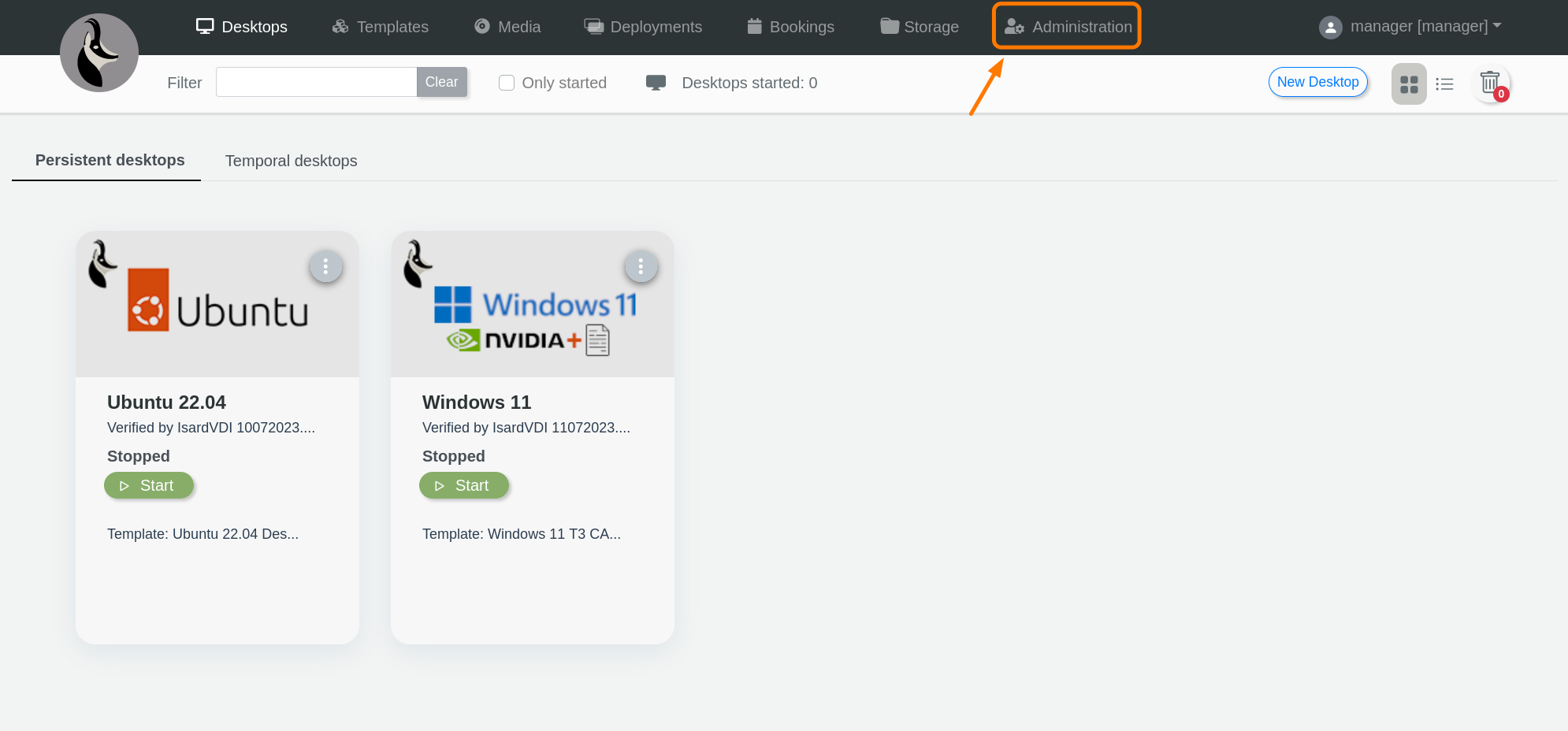Switch to Temporal desktops tab
This screenshot has height=731, width=1568.
[x=291, y=161]
